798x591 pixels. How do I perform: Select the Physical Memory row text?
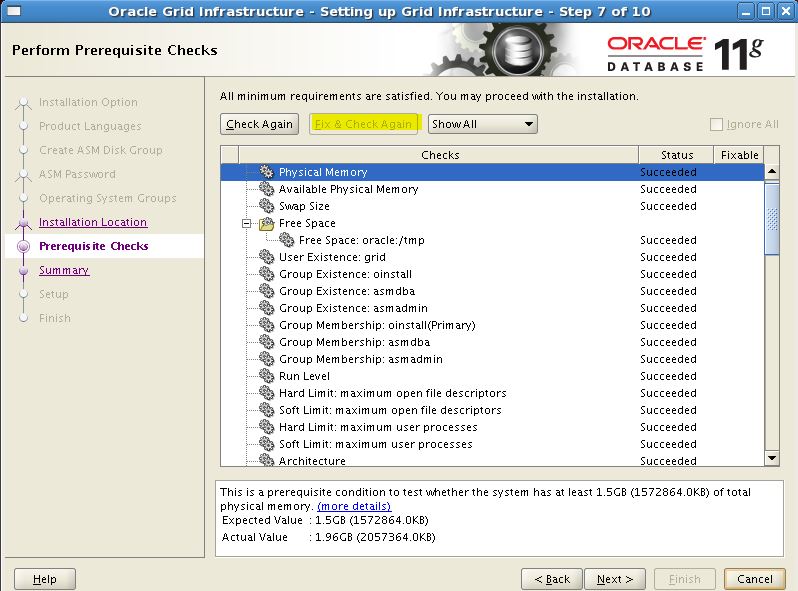coord(323,172)
